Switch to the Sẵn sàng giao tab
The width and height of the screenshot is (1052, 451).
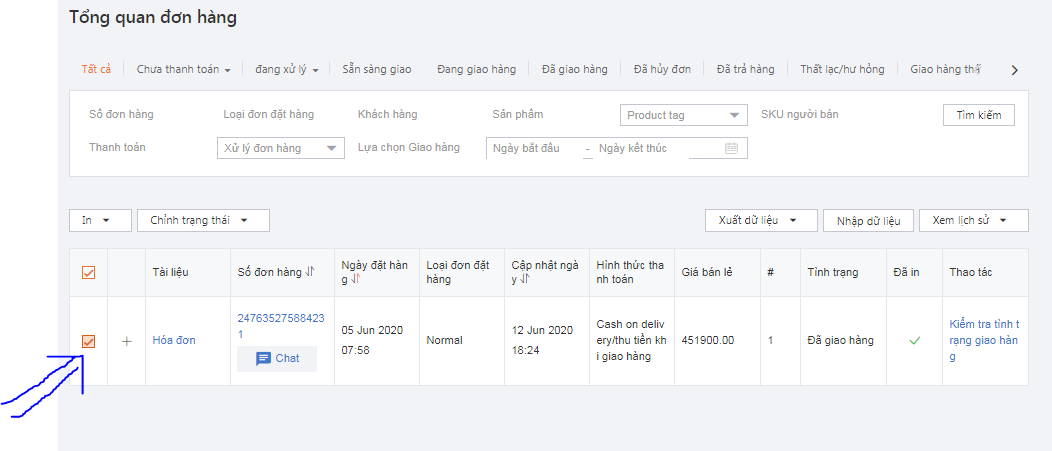[x=376, y=70]
